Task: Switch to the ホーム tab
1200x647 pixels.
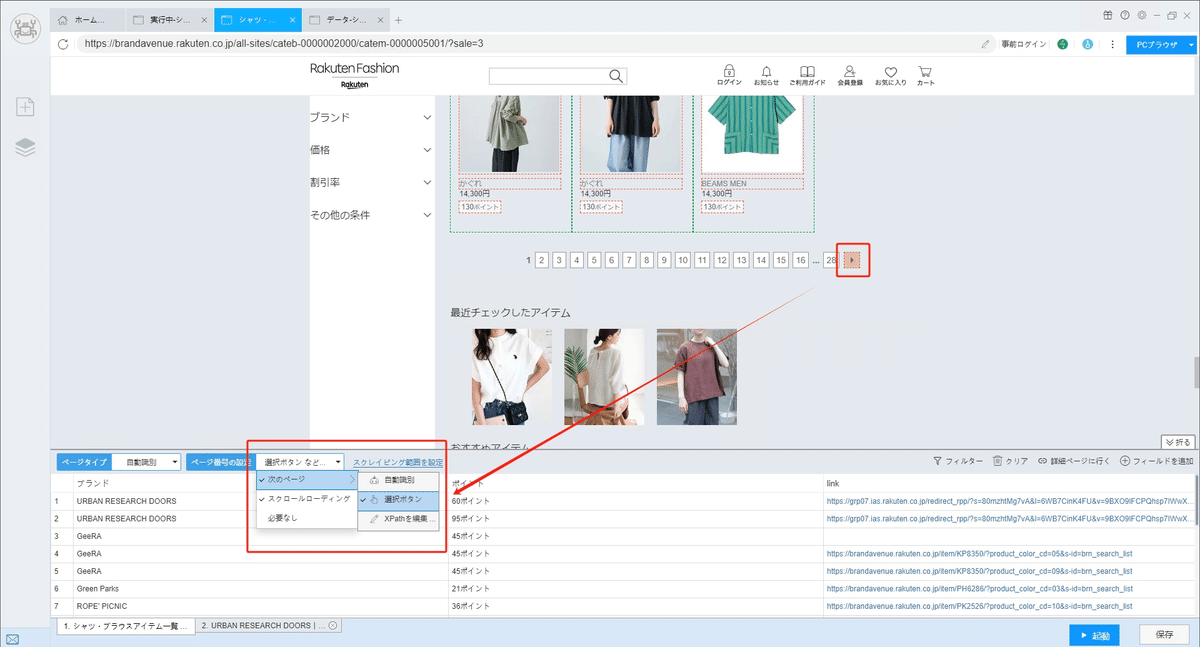Action: (x=88, y=20)
